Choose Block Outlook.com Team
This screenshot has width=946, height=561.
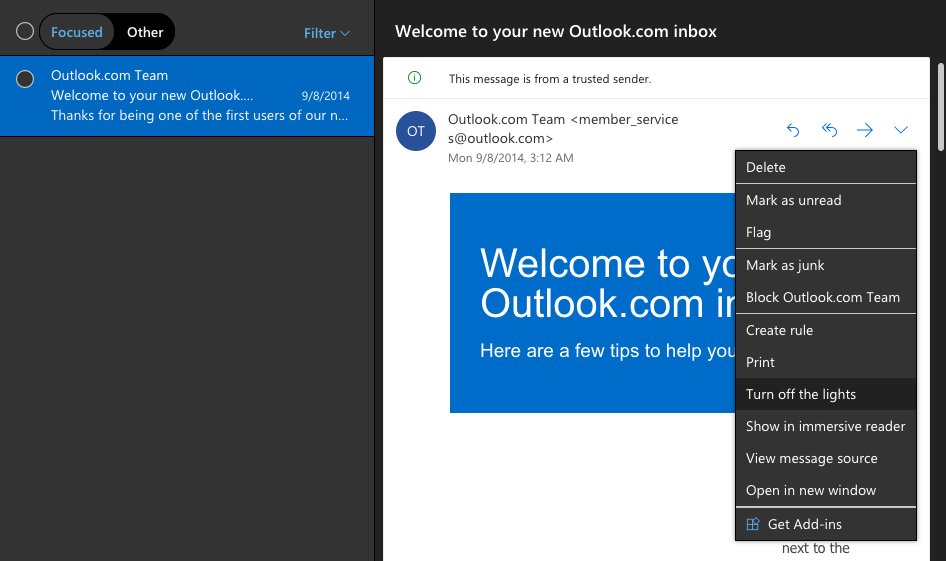coord(826,297)
